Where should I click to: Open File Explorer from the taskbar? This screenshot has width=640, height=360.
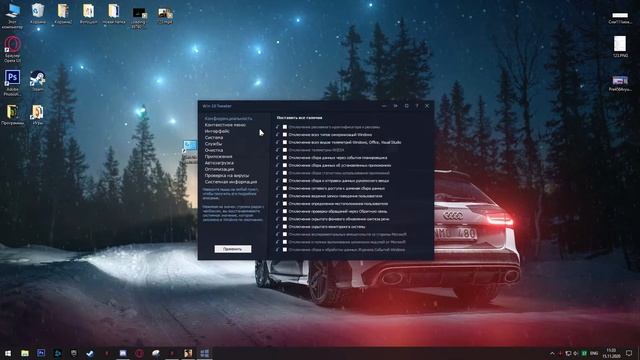pyautogui.click(x=24, y=353)
